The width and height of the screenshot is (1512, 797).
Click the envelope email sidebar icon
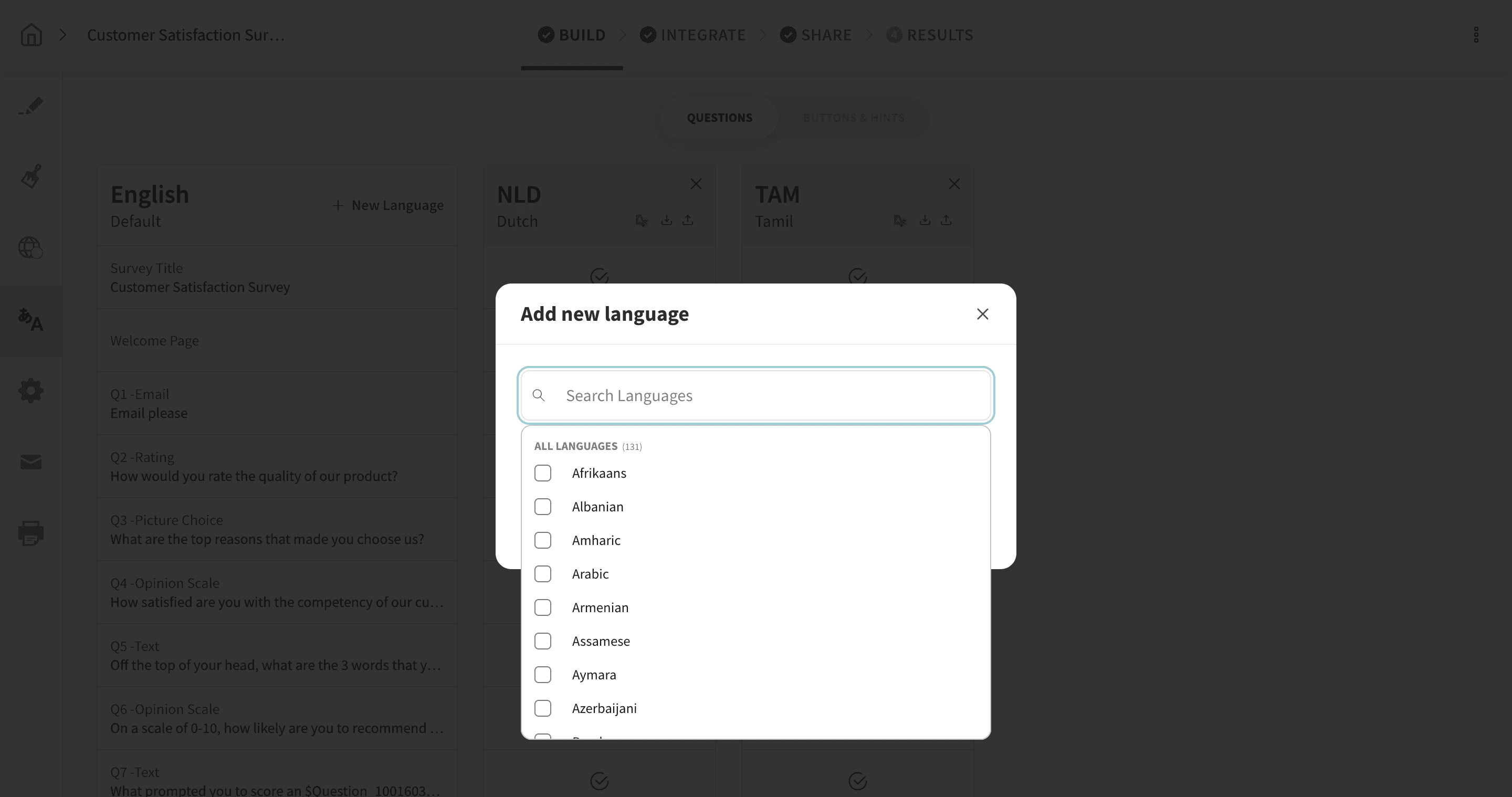30,463
